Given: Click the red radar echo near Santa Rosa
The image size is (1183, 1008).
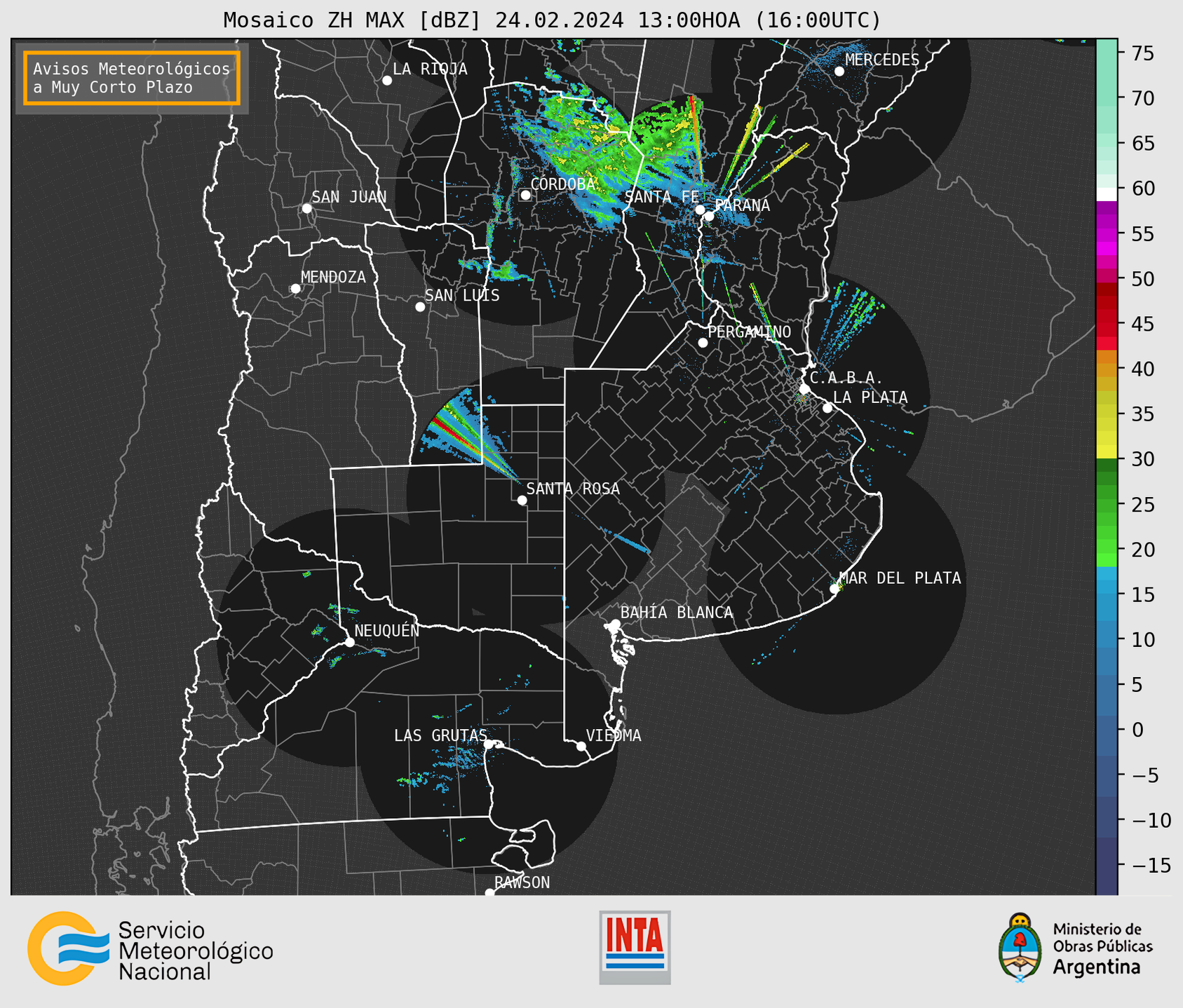Looking at the screenshot, I should [x=456, y=433].
